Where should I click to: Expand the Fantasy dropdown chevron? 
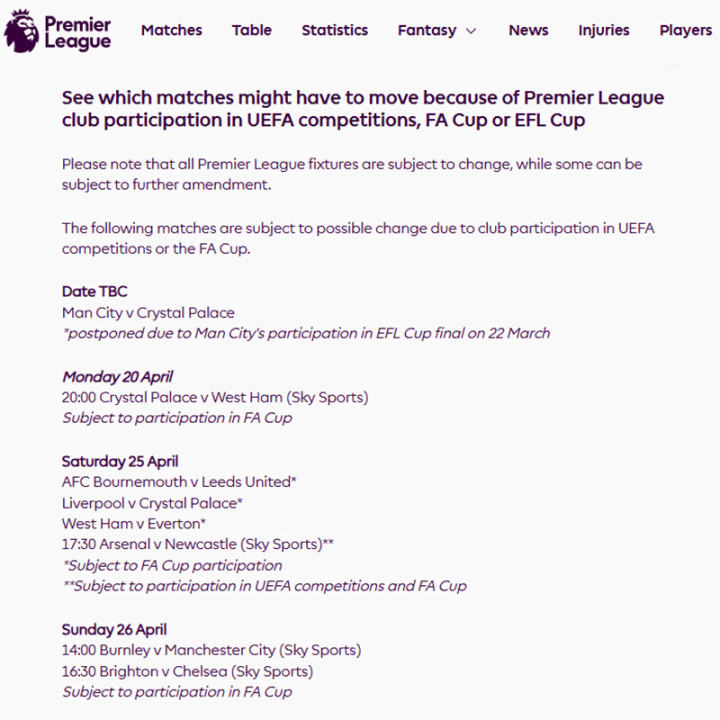tap(471, 31)
